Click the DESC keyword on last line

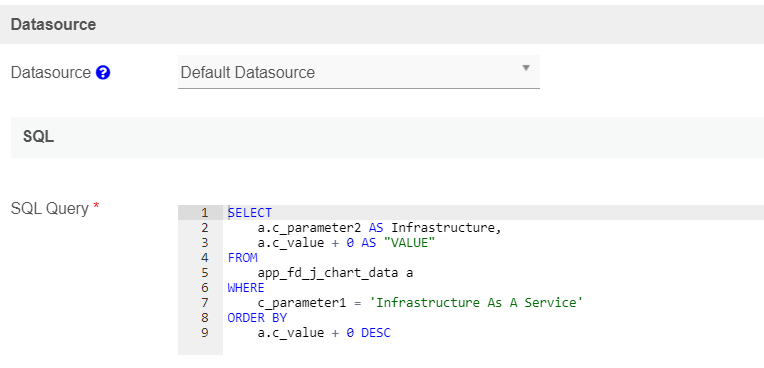tap(376, 333)
